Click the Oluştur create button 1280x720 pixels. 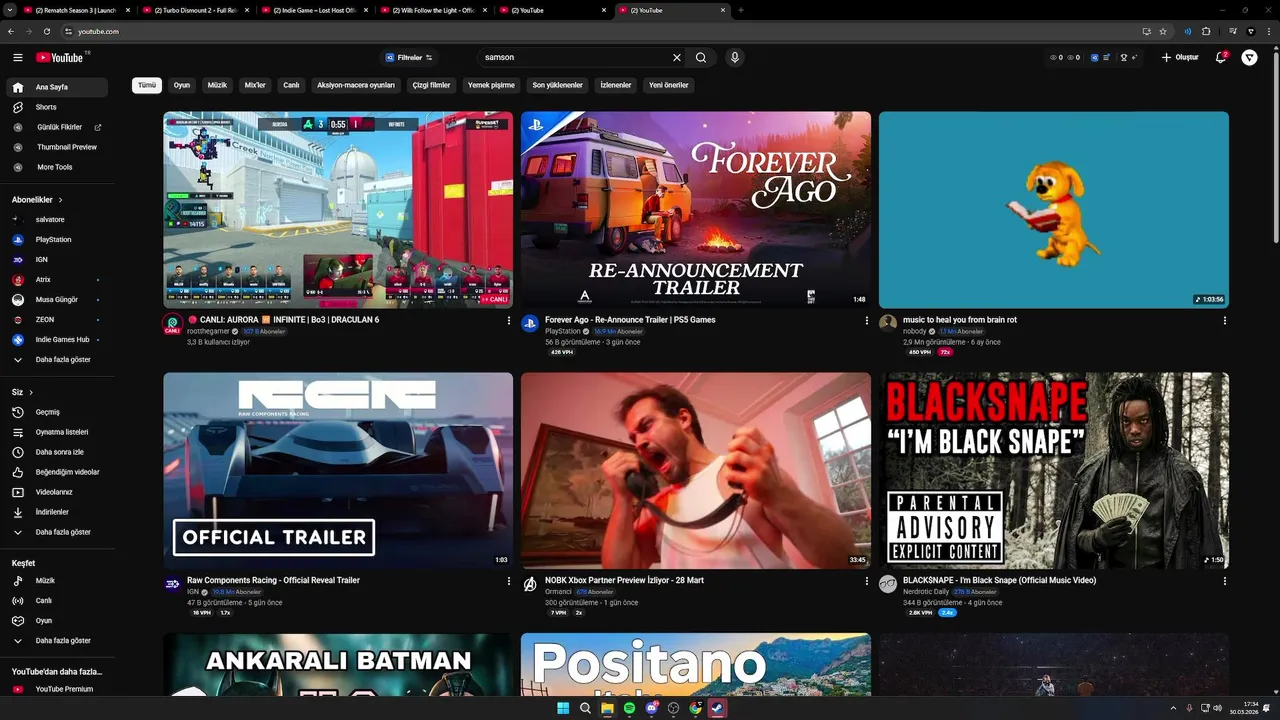1180,58
